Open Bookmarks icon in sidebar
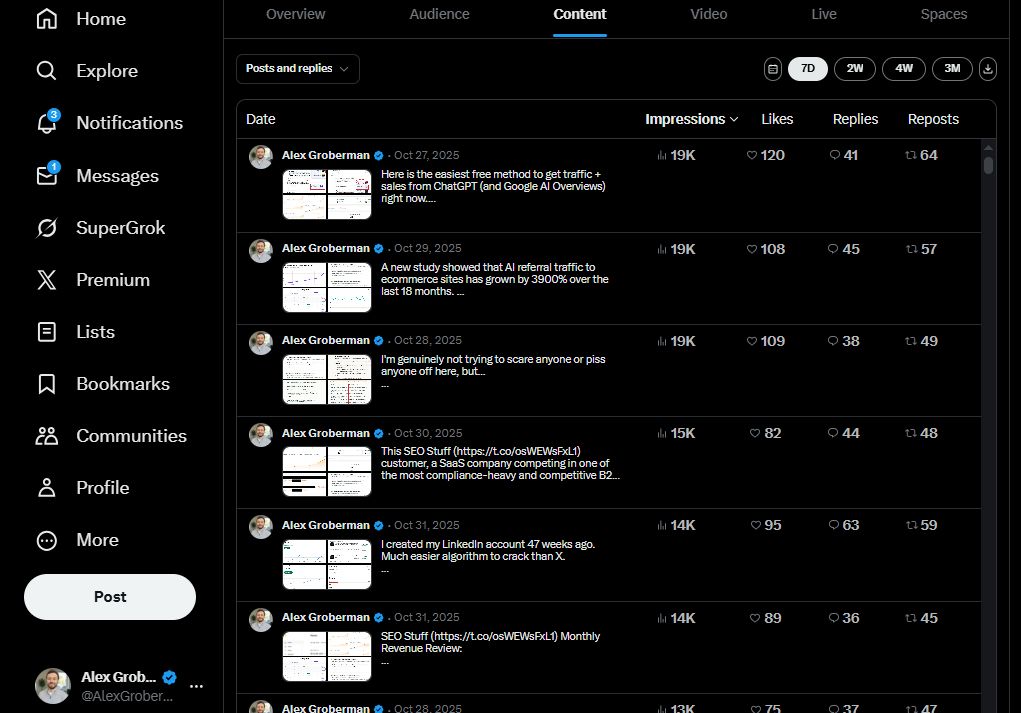 pos(46,384)
